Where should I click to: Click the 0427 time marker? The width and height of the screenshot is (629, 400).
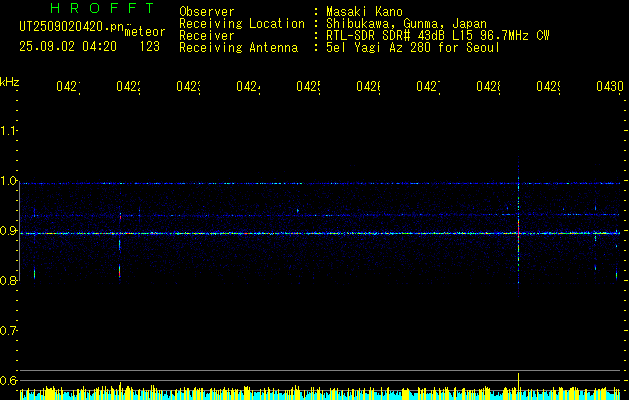(428, 86)
